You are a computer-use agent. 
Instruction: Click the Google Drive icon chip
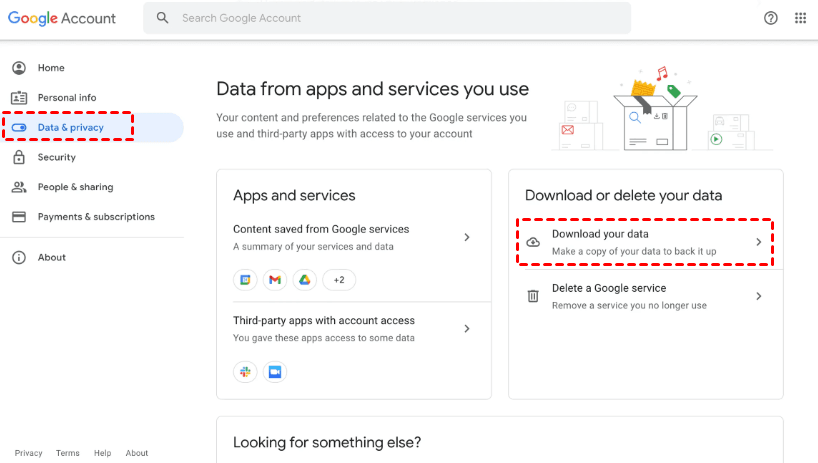[305, 280]
